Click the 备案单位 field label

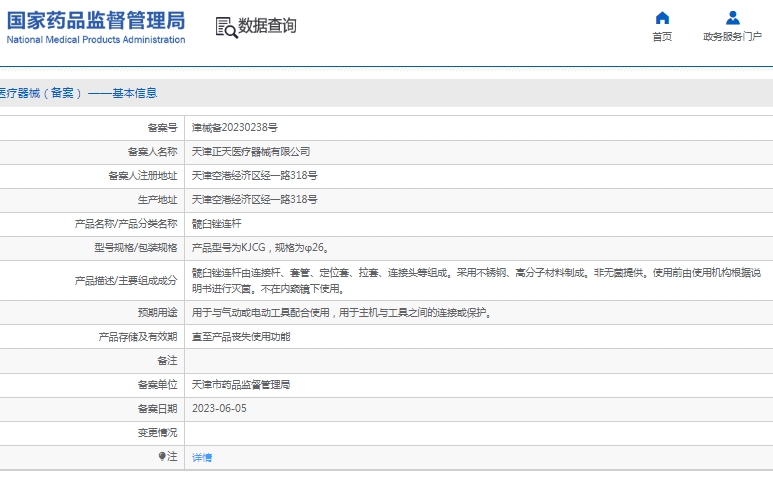click(x=157, y=384)
